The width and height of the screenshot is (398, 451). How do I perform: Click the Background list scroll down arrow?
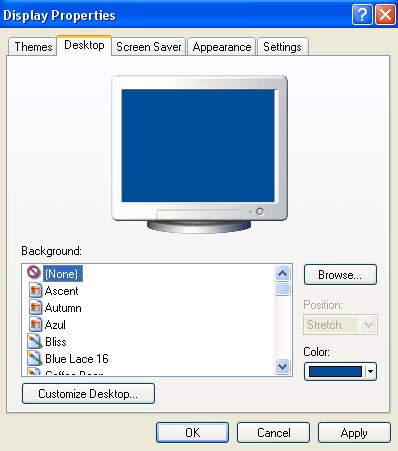(x=282, y=366)
